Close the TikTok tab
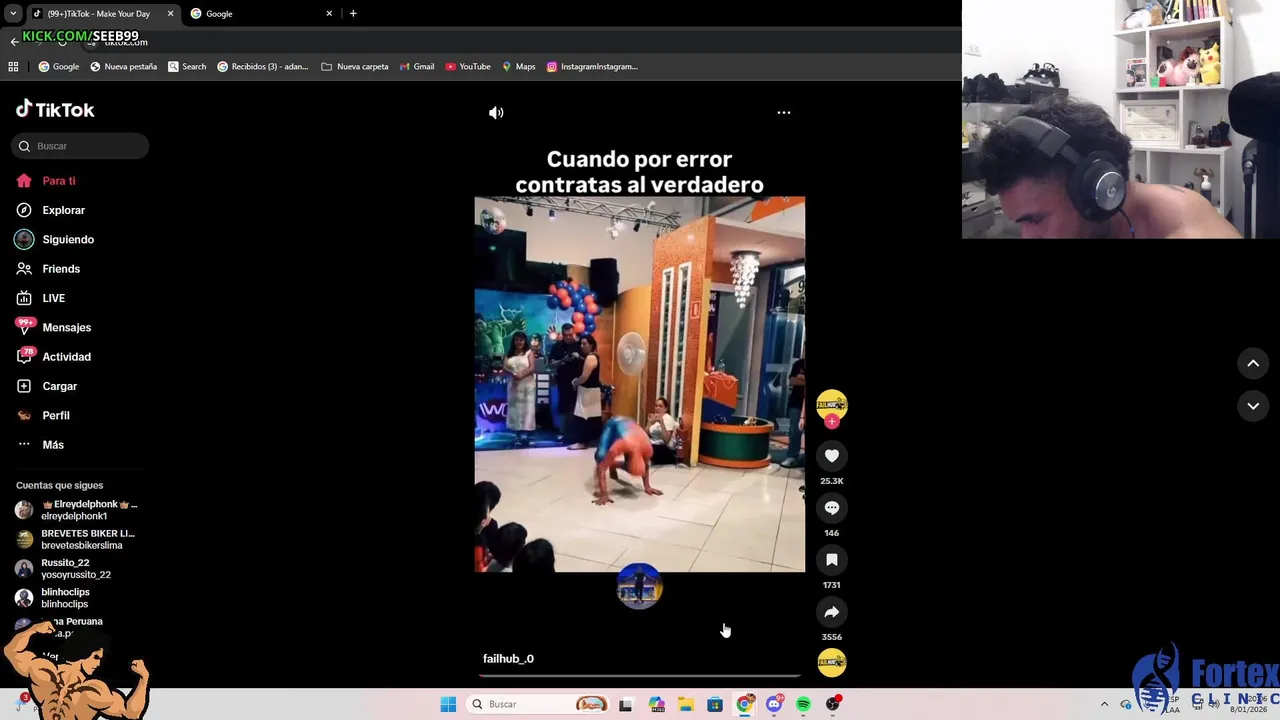The width and height of the screenshot is (1280, 720). click(170, 14)
